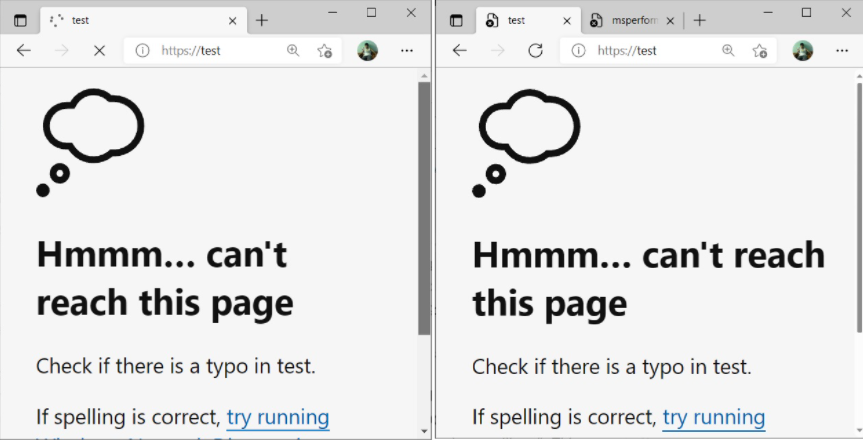Open vertical tabs menu in right window
Viewport: 863px width, 440px height.
[456, 21]
